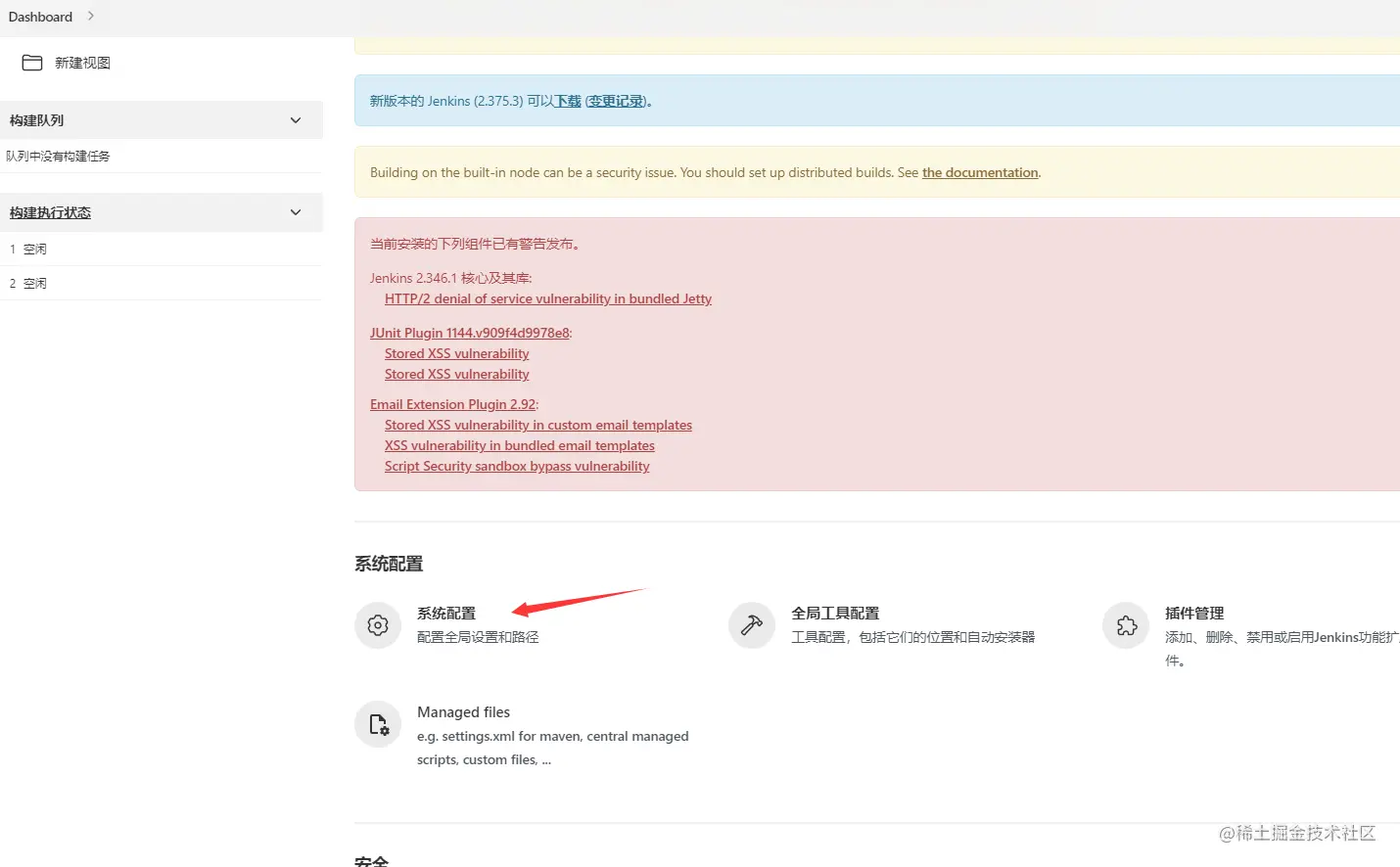Click the settings.xml for maven description
This screenshot has width=1400, height=867.
[553, 748]
